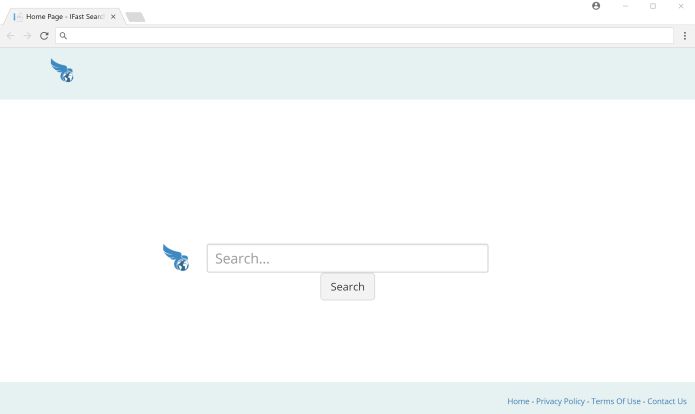Open the Contact Us link
Image resolution: width=695 pixels, height=414 pixels.
click(x=667, y=401)
